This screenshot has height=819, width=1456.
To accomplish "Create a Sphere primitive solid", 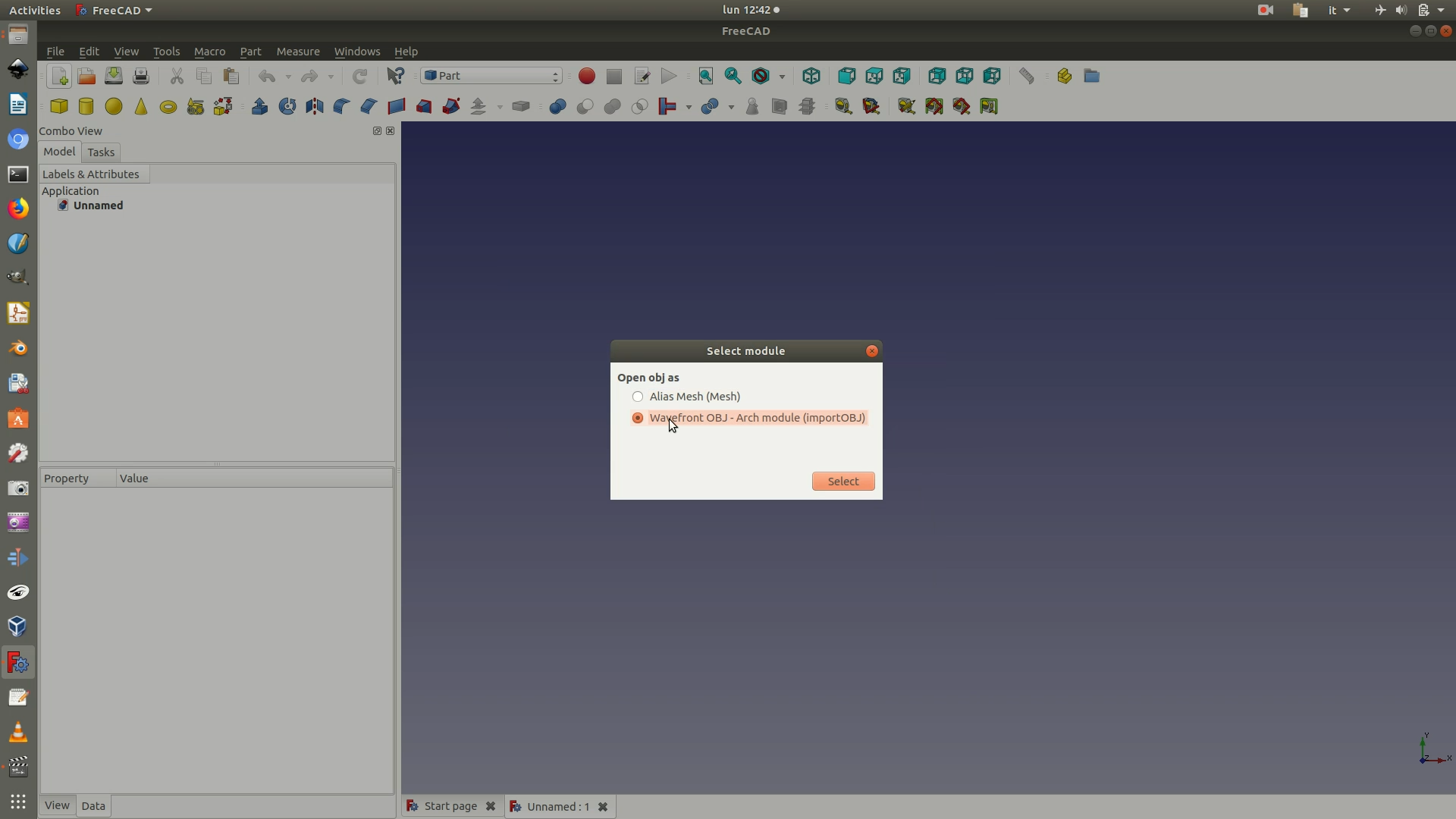I will coord(114,106).
